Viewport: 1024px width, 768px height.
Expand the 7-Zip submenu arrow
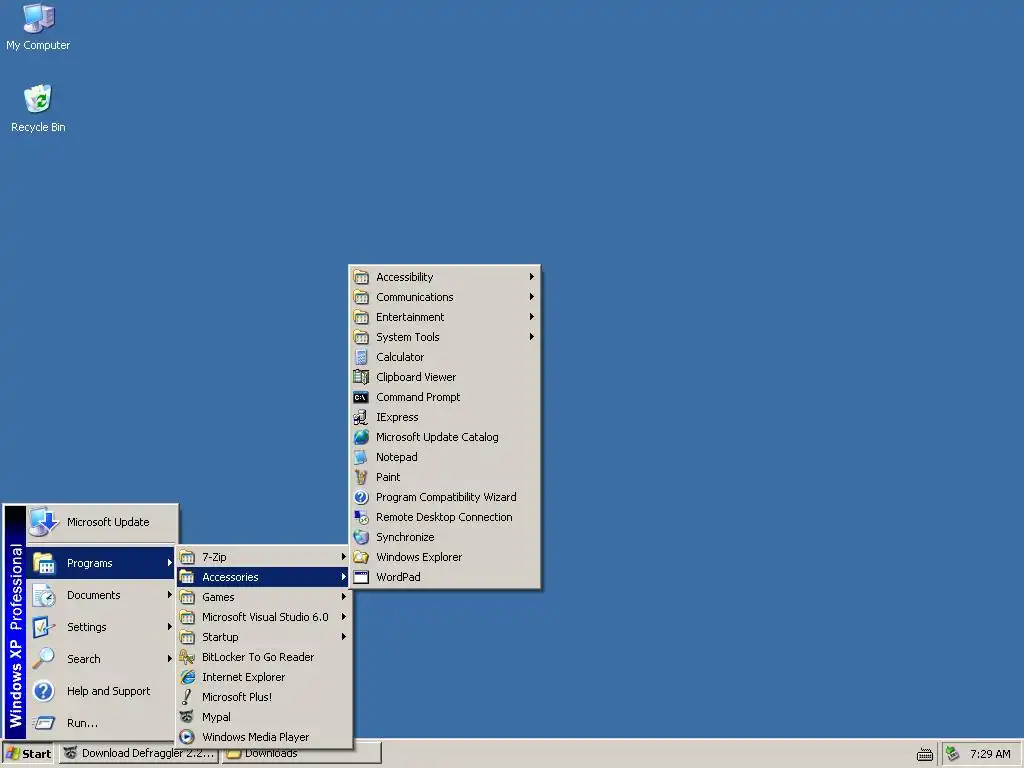[x=344, y=557]
